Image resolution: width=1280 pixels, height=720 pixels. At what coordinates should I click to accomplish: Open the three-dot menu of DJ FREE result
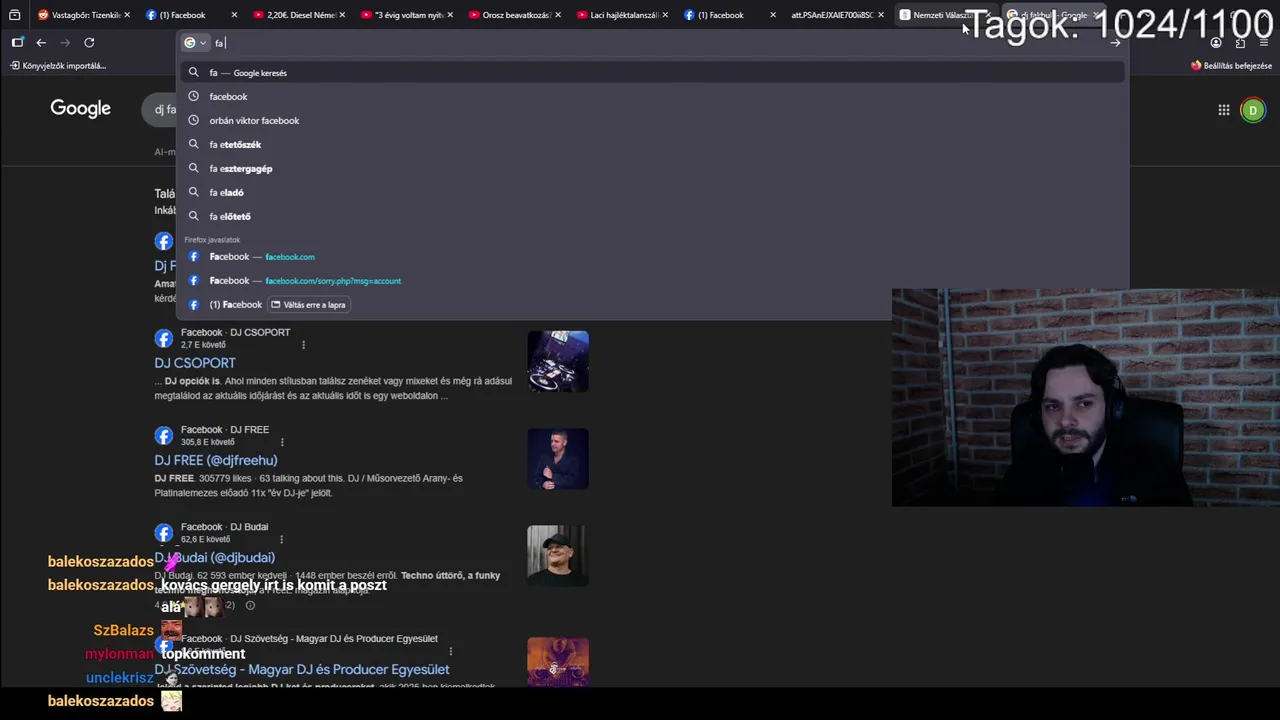282,442
